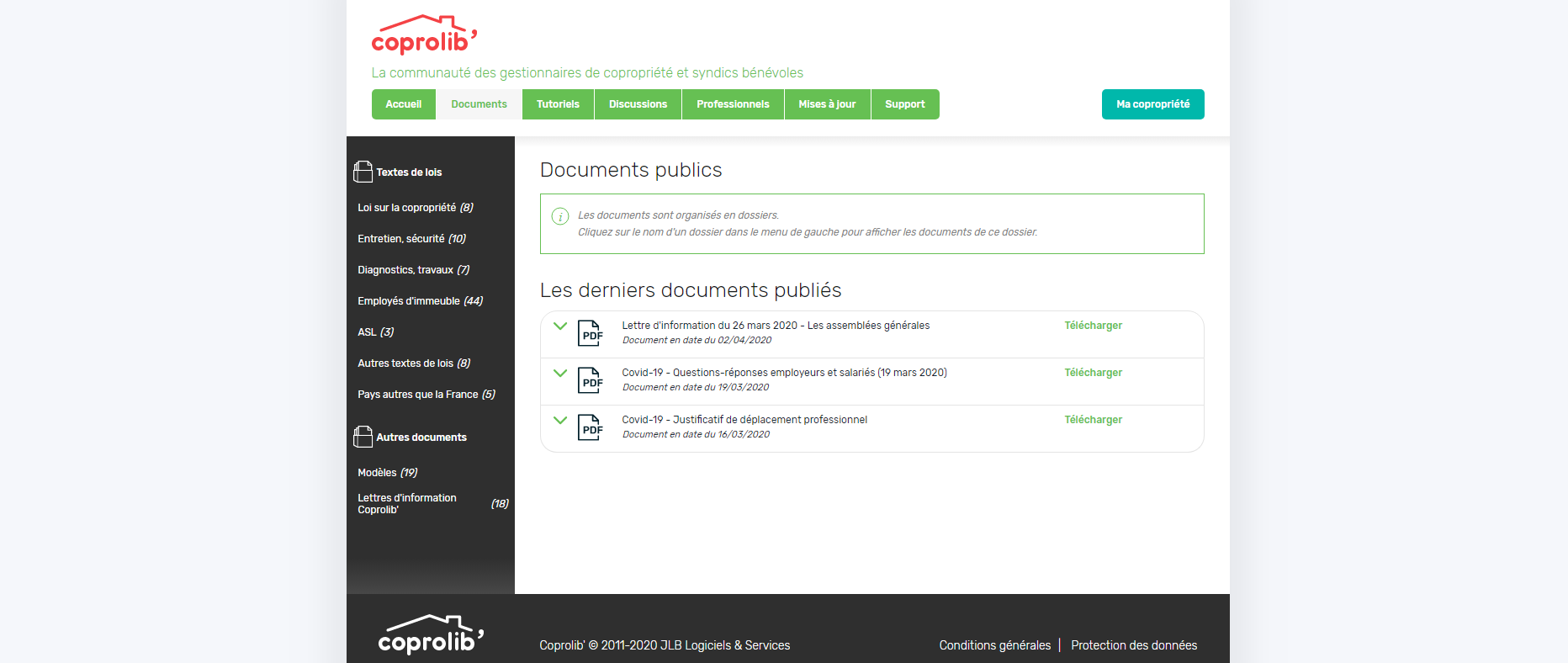Click the Coprolib' logo in the header
Image resolution: width=1568 pixels, height=663 pixels.
[424, 35]
